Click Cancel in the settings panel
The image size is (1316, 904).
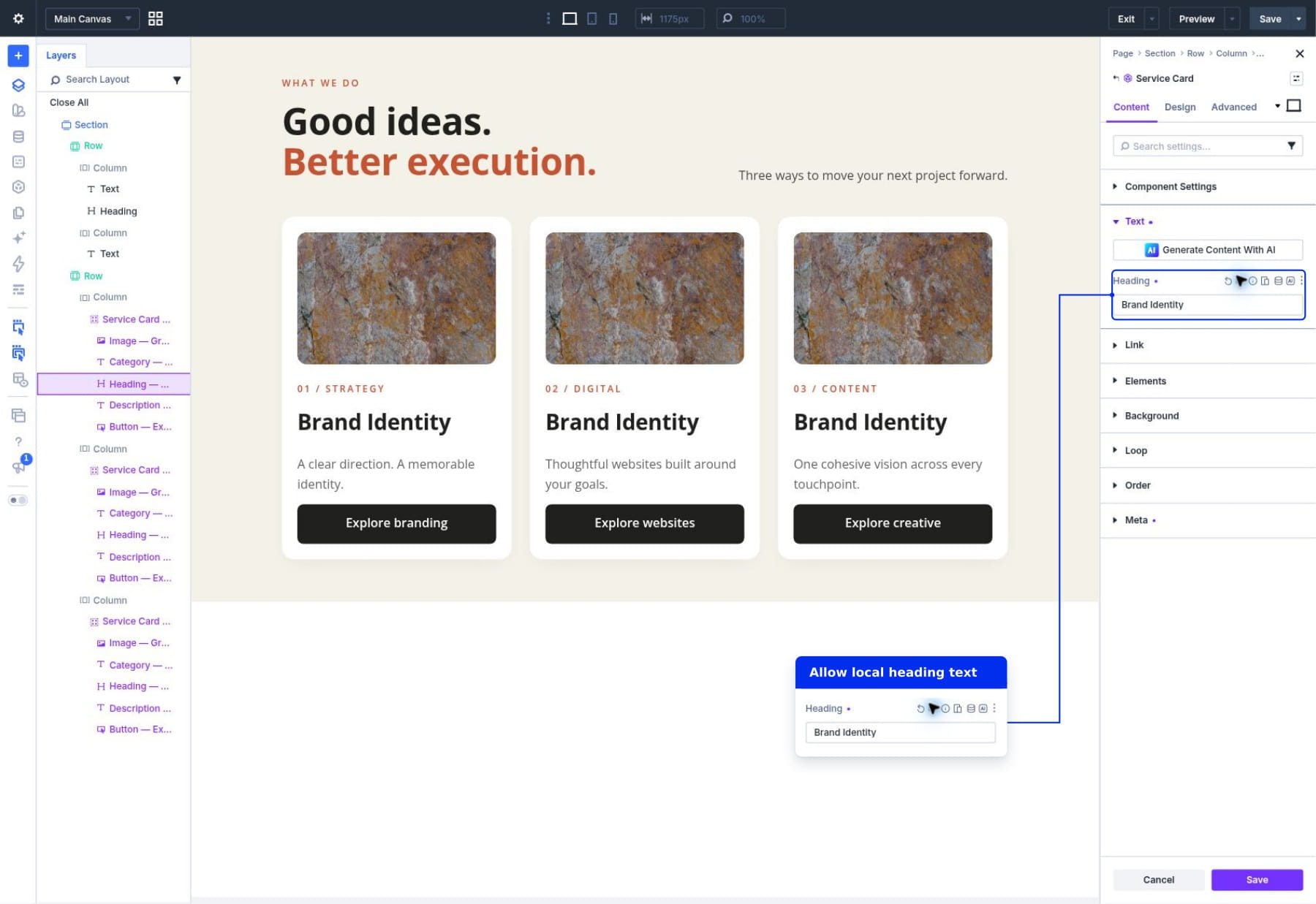(1159, 880)
